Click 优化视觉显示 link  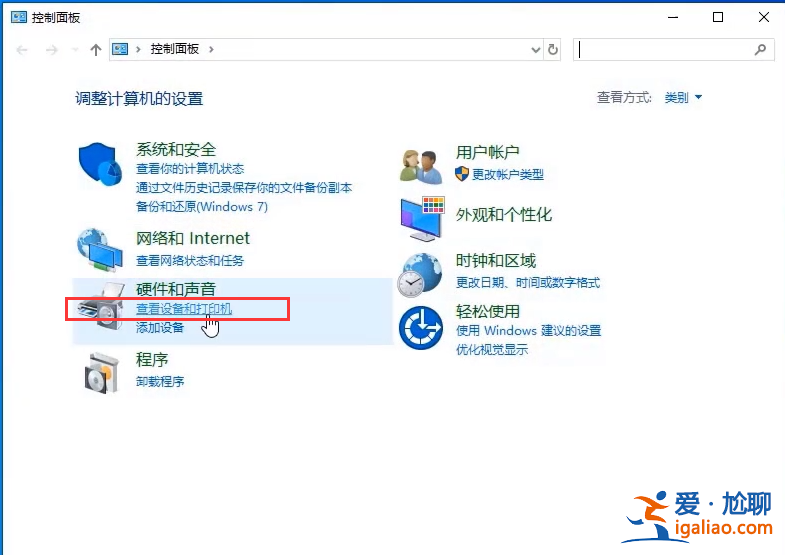[492, 350]
